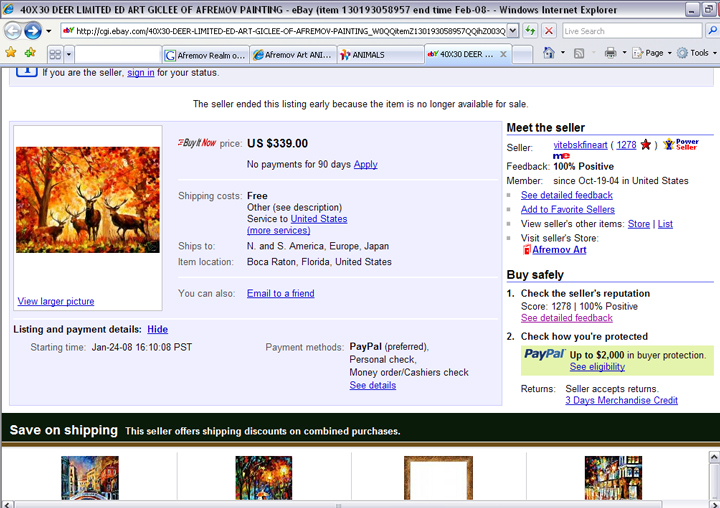This screenshot has width=720, height=508.
Task: Open the Page menu
Action: click(652, 53)
